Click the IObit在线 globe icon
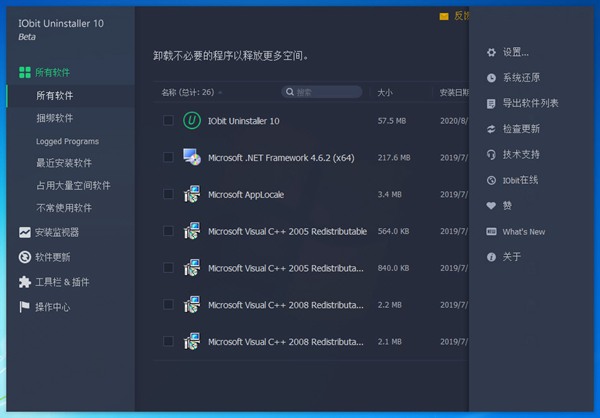Image resolution: width=600 pixels, height=418 pixels. [x=491, y=180]
